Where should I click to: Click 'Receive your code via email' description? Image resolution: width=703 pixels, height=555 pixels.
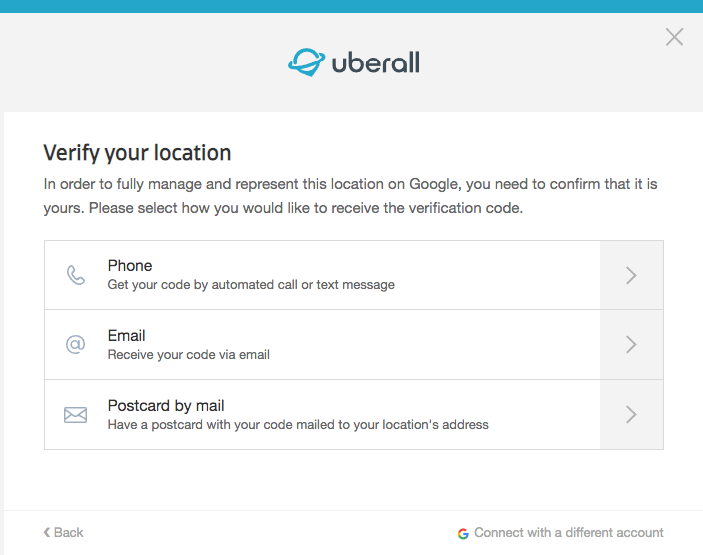189,355
